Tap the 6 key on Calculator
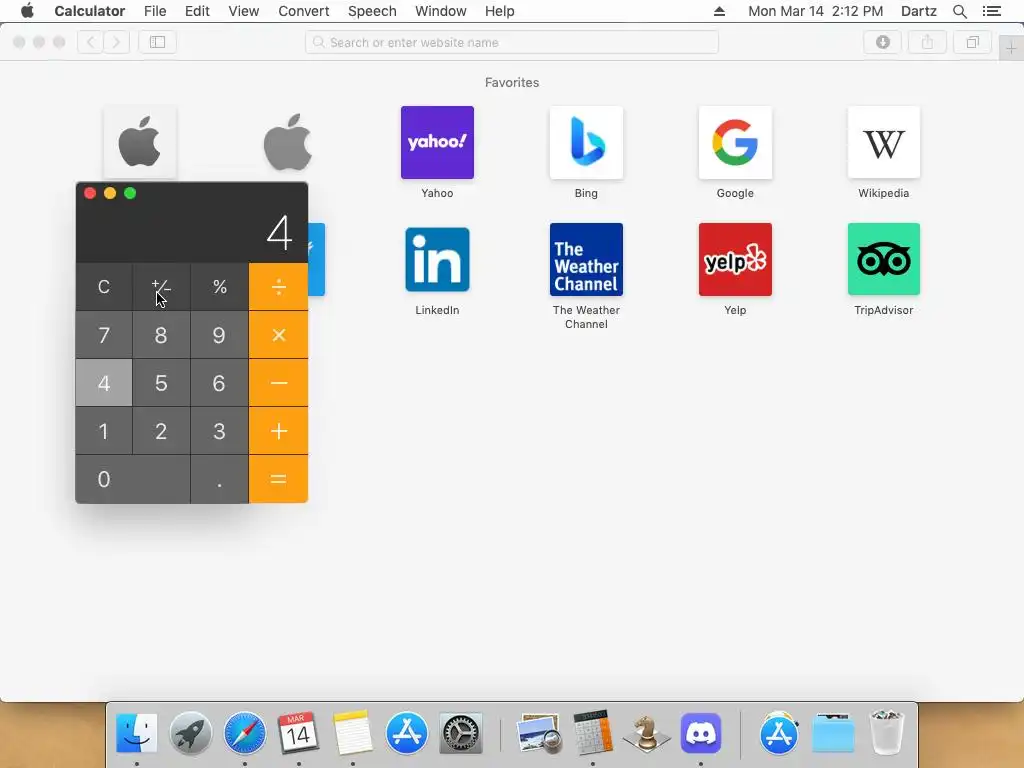This screenshot has height=768, width=1024. coord(219,383)
